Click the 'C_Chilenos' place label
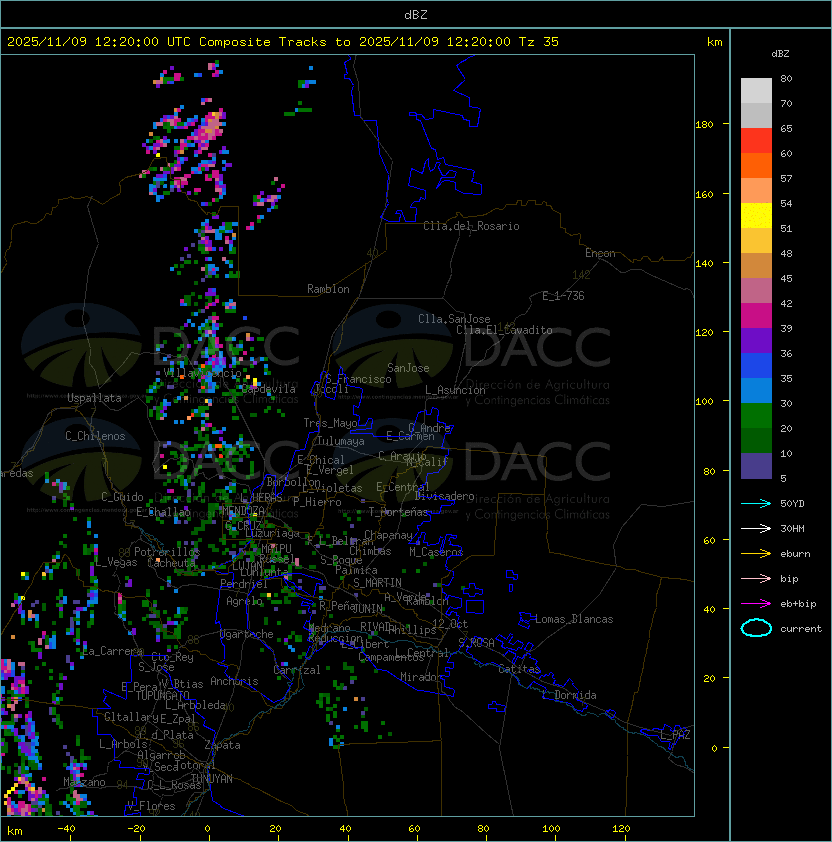Viewport: 832px width, 842px height. 95,436
